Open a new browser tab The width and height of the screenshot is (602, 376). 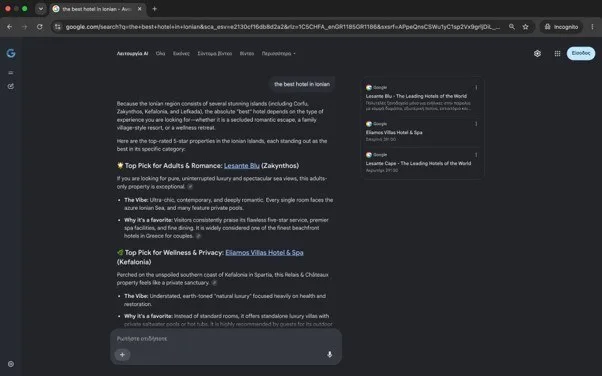(x=154, y=9)
